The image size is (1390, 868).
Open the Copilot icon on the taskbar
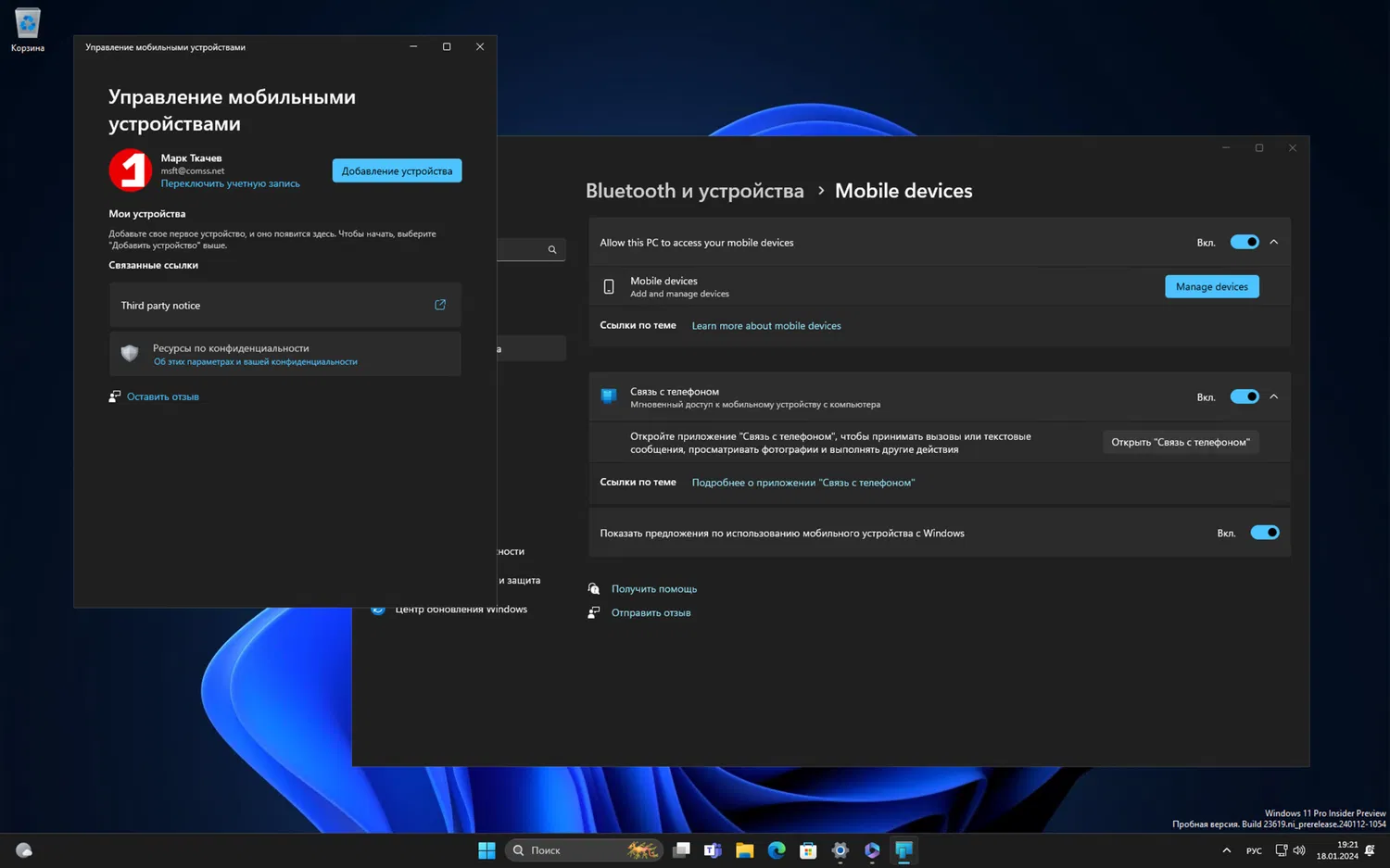coord(872,850)
